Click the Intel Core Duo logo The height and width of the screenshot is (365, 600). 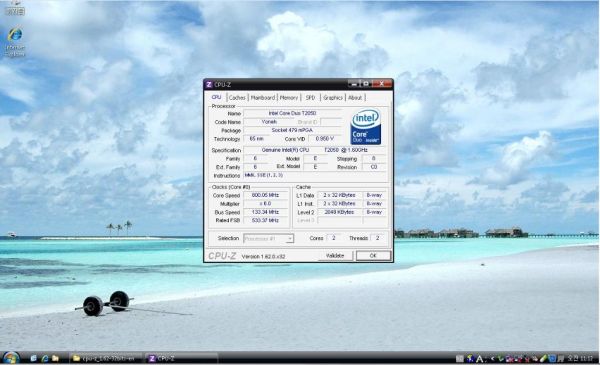(365, 127)
